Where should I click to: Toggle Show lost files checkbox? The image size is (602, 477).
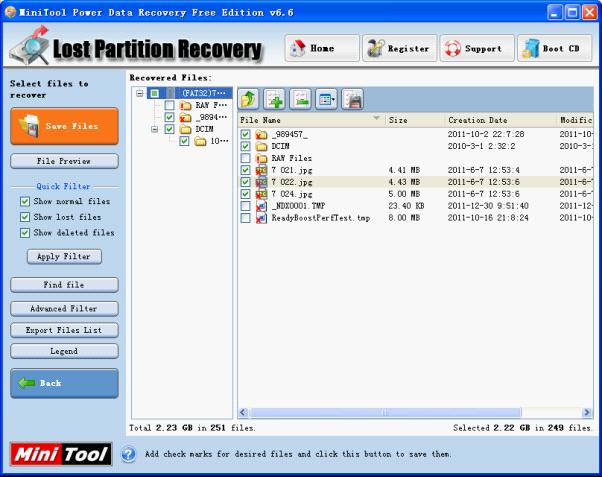(25, 217)
